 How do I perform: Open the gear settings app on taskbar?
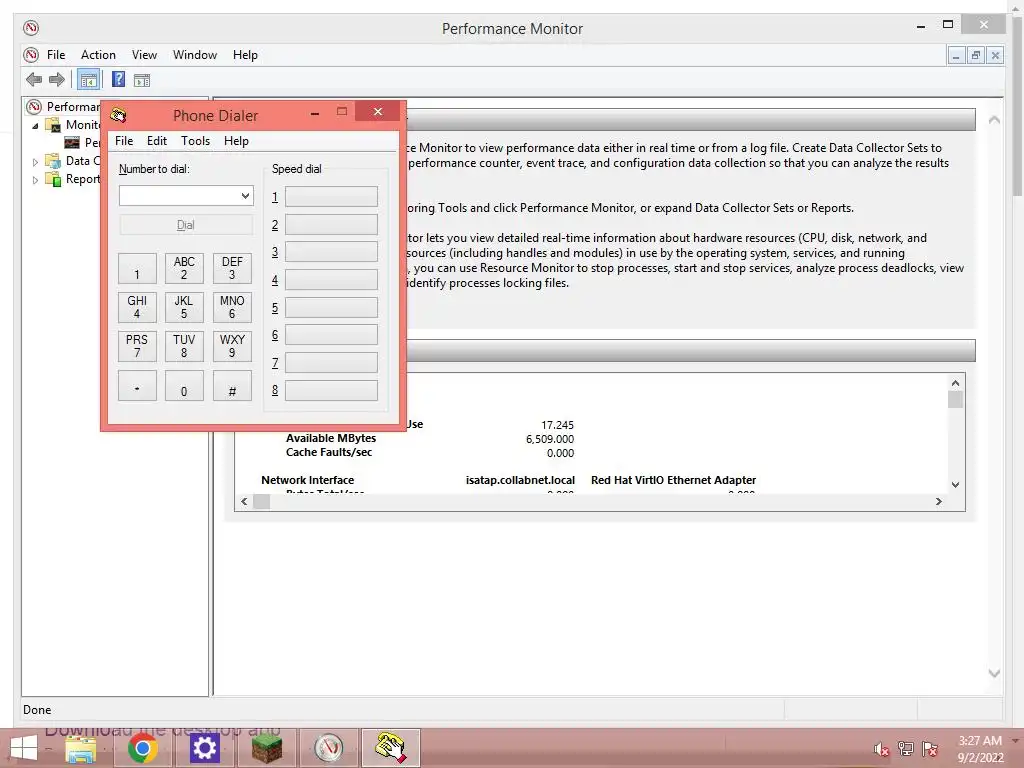[x=204, y=748]
